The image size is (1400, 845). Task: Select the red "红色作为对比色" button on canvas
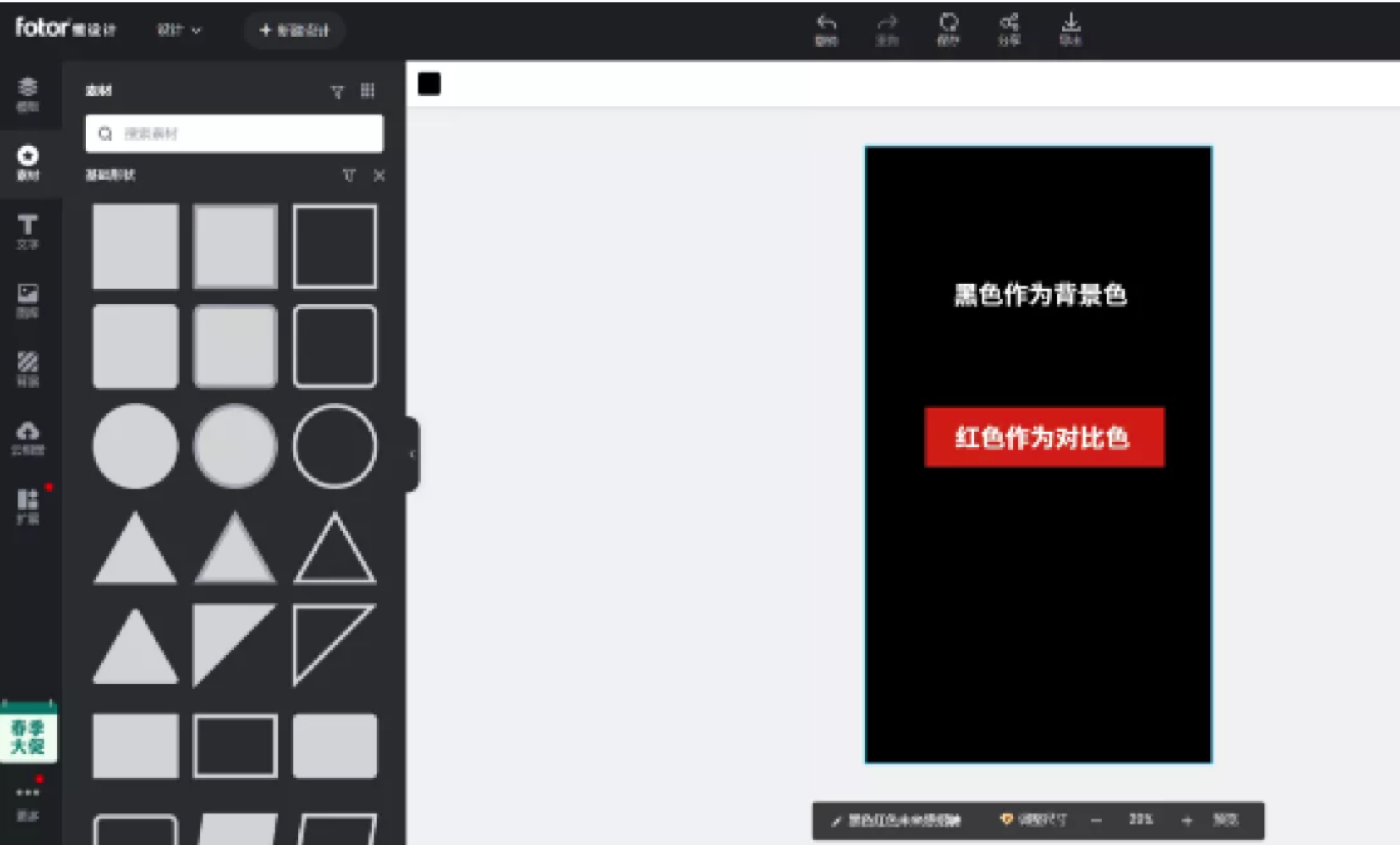tap(1044, 437)
